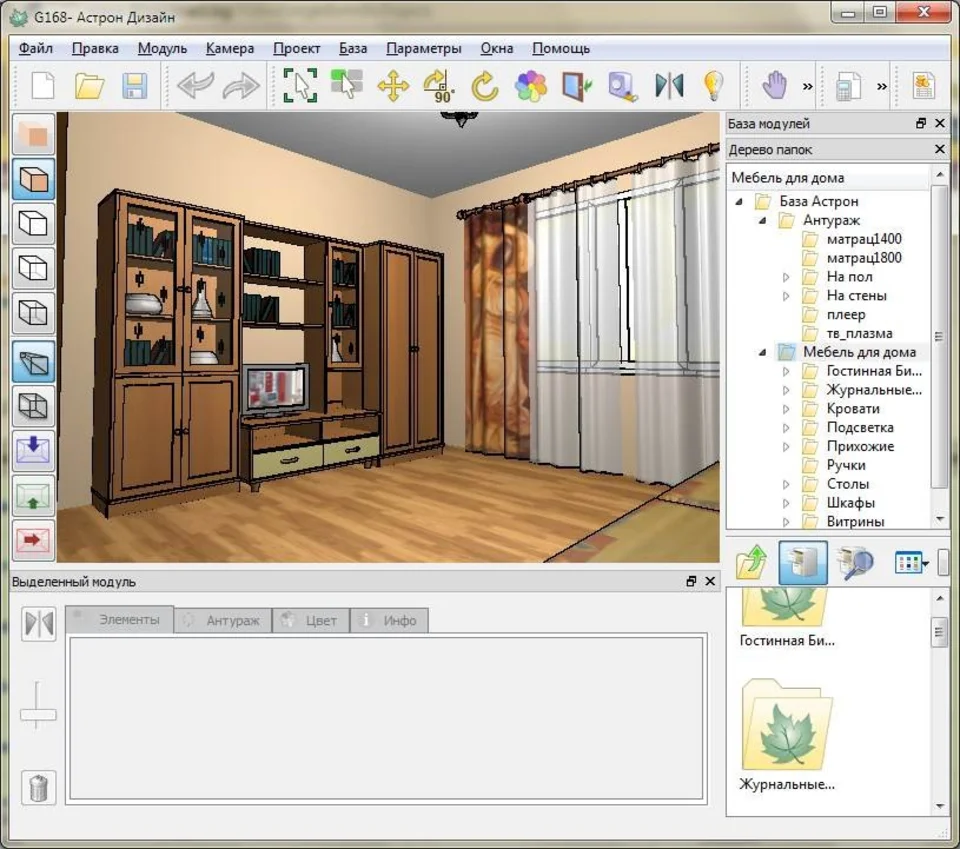Collapse the Антураж folder node
The width and height of the screenshot is (960, 849).
[762, 220]
